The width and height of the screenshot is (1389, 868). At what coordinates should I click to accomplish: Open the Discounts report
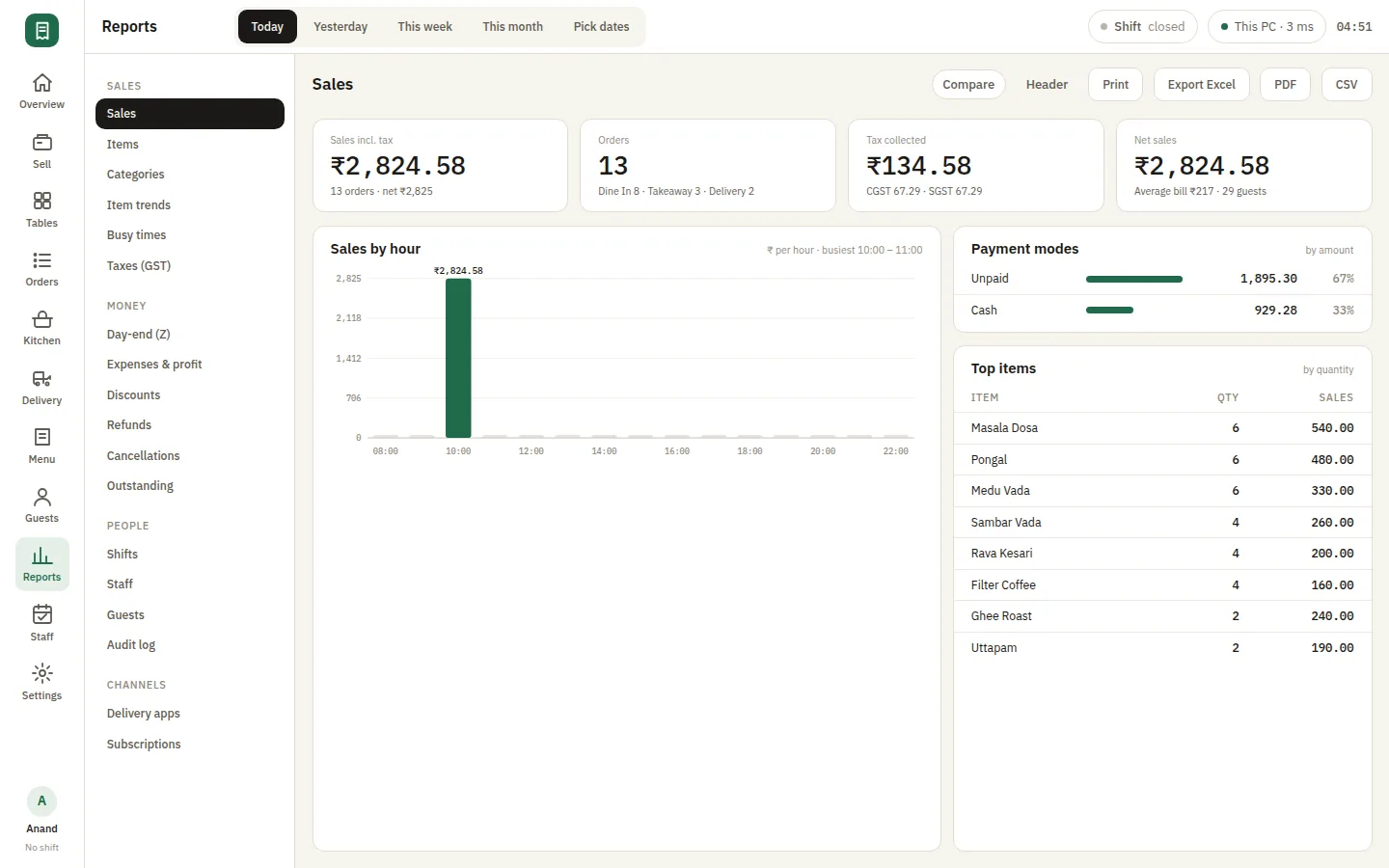(x=190, y=395)
